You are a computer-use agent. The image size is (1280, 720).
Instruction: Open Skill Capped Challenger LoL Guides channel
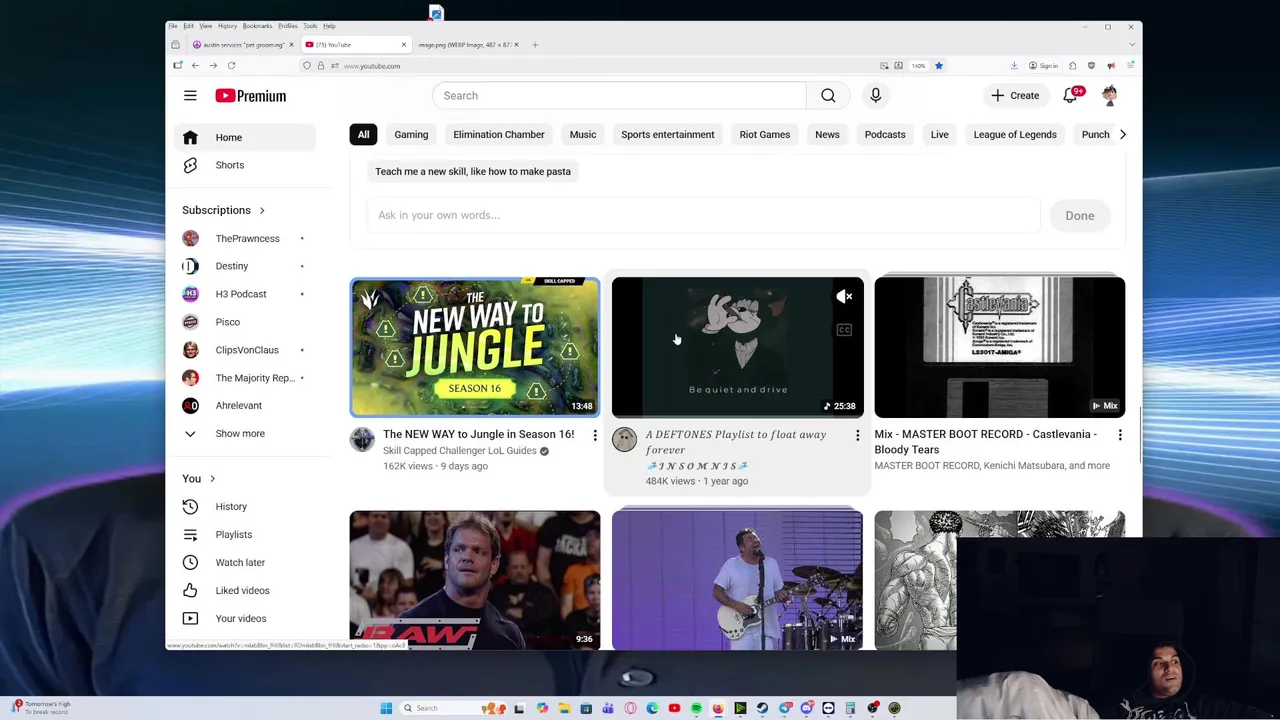pyautogui.click(x=460, y=451)
